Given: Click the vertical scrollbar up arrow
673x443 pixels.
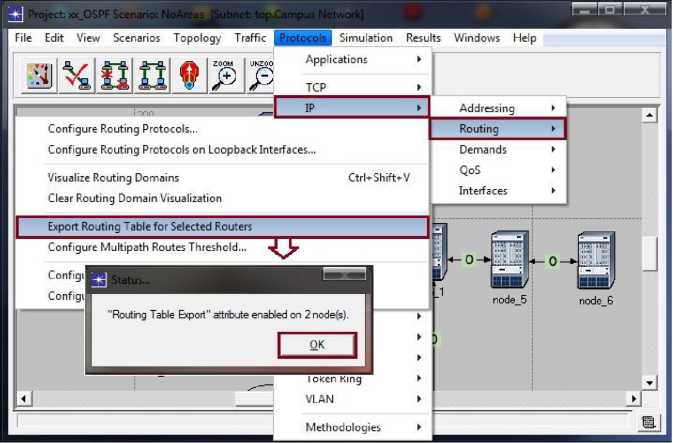Looking at the screenshot, I should click(649, 115).
